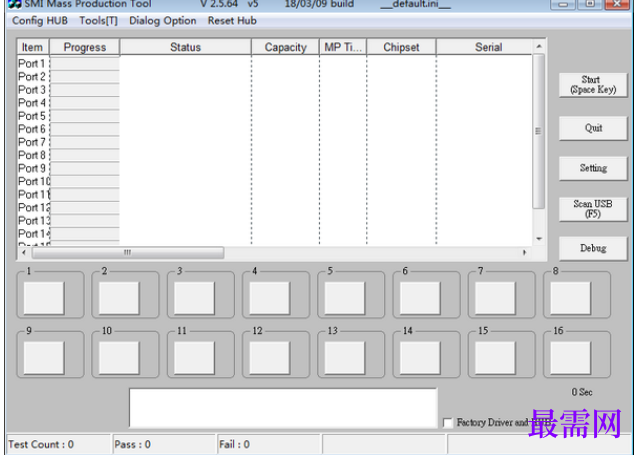640x455 pixels.
Task: Click the Progress column header
Action: click(84, 47)
